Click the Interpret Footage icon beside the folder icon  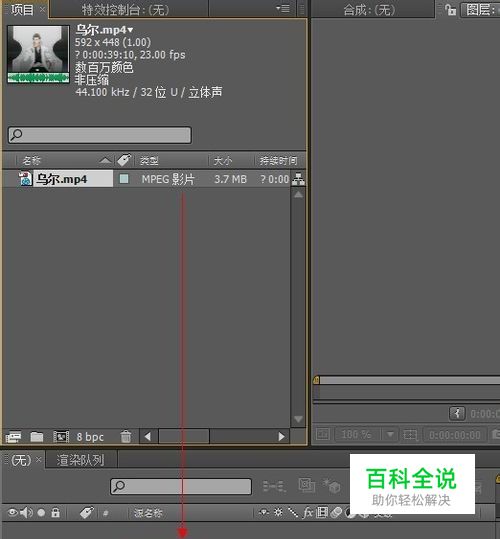point(13,437)
